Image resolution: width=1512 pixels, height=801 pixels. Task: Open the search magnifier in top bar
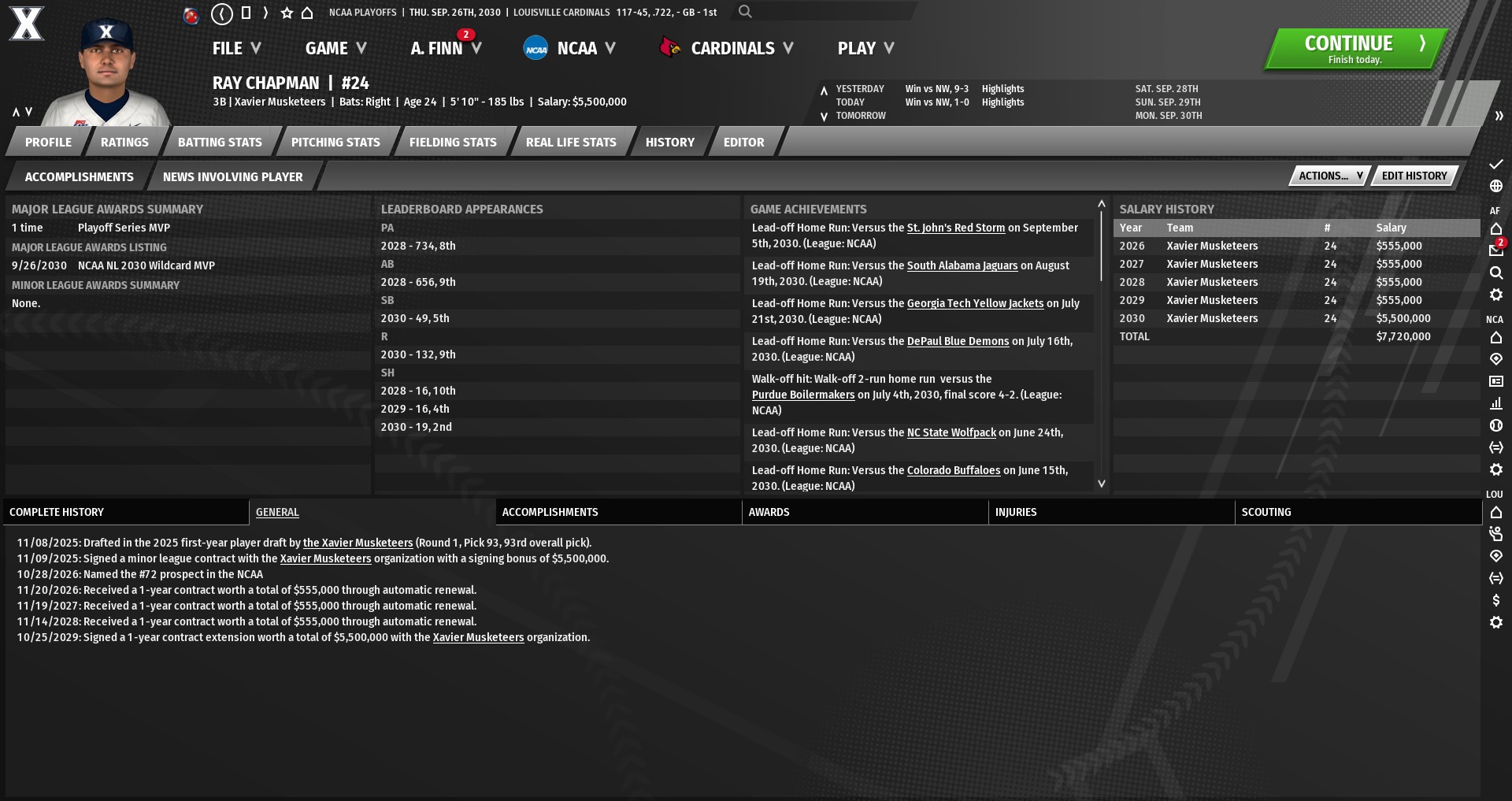[x=745, y=12]
